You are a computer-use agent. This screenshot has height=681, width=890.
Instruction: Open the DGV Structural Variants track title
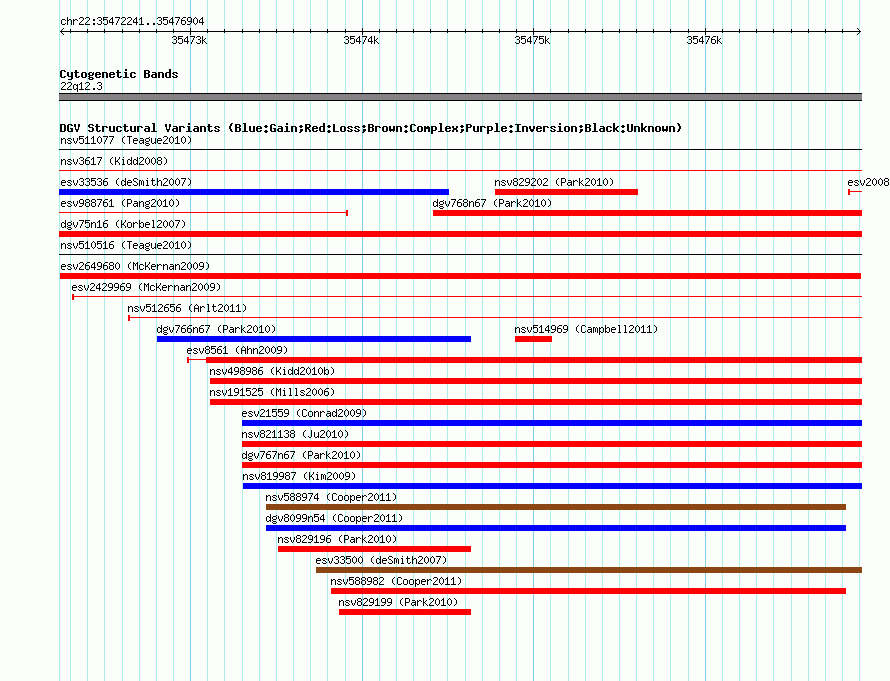tap(370, 128)
